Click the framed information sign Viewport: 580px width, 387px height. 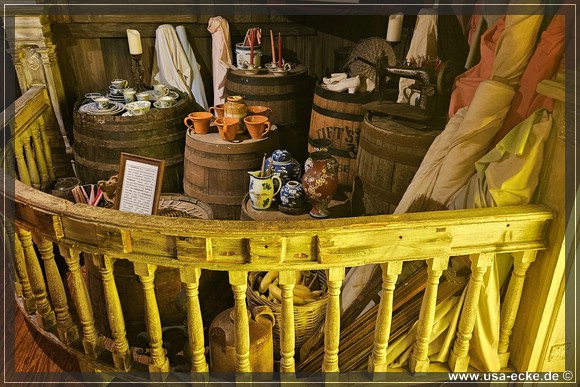[x=139, y=184]
